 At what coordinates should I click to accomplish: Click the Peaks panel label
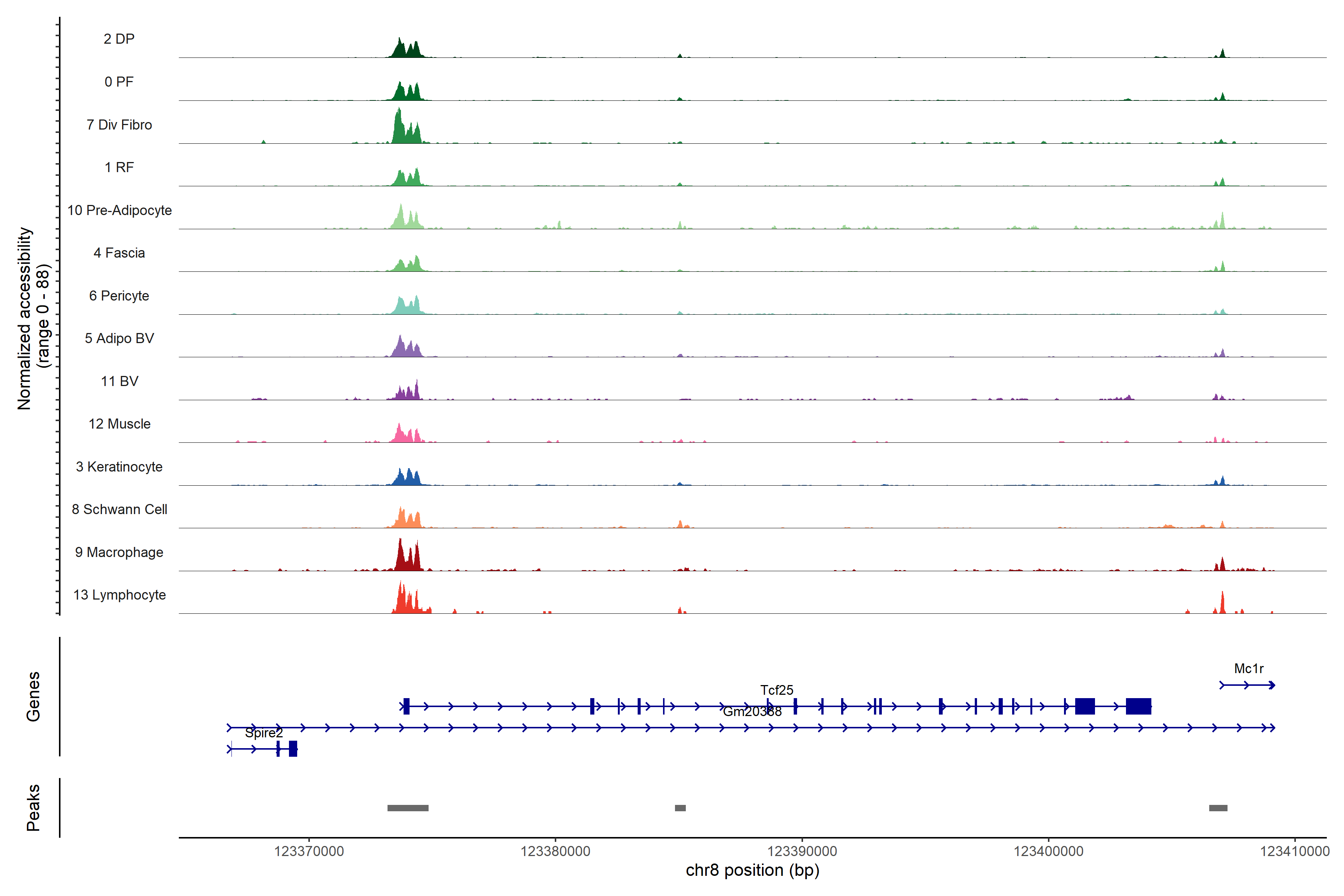[33, 808]
